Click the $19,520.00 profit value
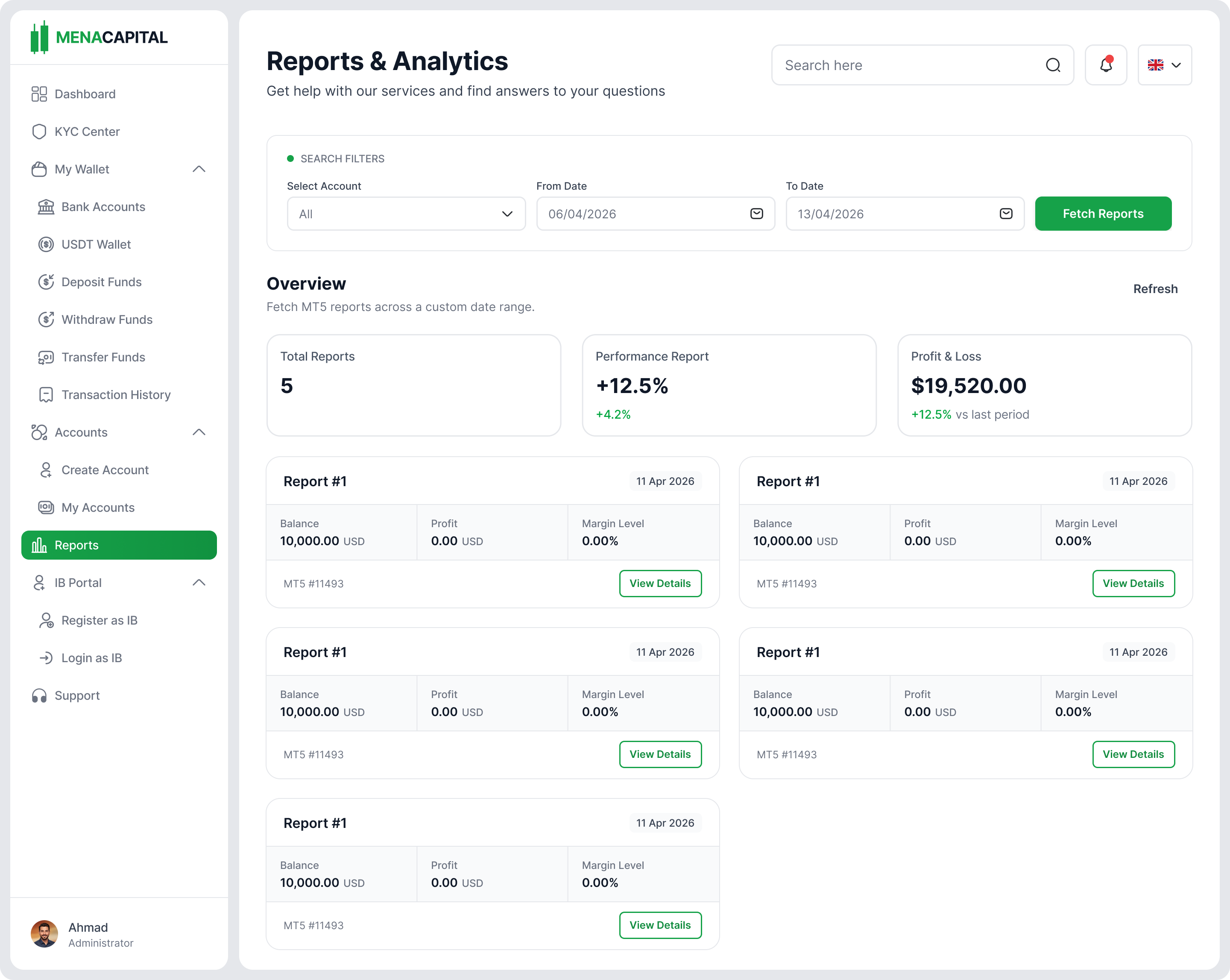The image size is (1230, 980). point(969,386)
